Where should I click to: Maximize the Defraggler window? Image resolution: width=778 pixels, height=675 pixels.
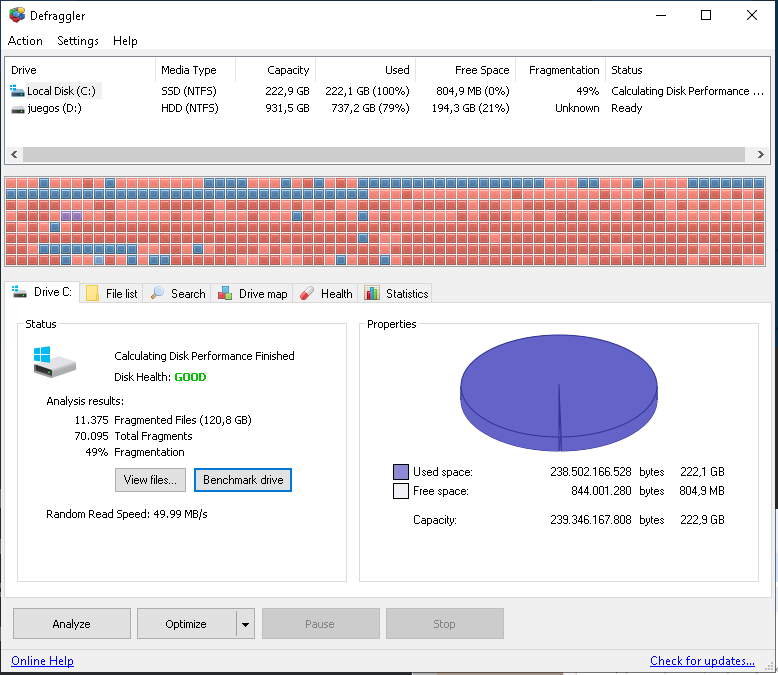pos(706,15)
